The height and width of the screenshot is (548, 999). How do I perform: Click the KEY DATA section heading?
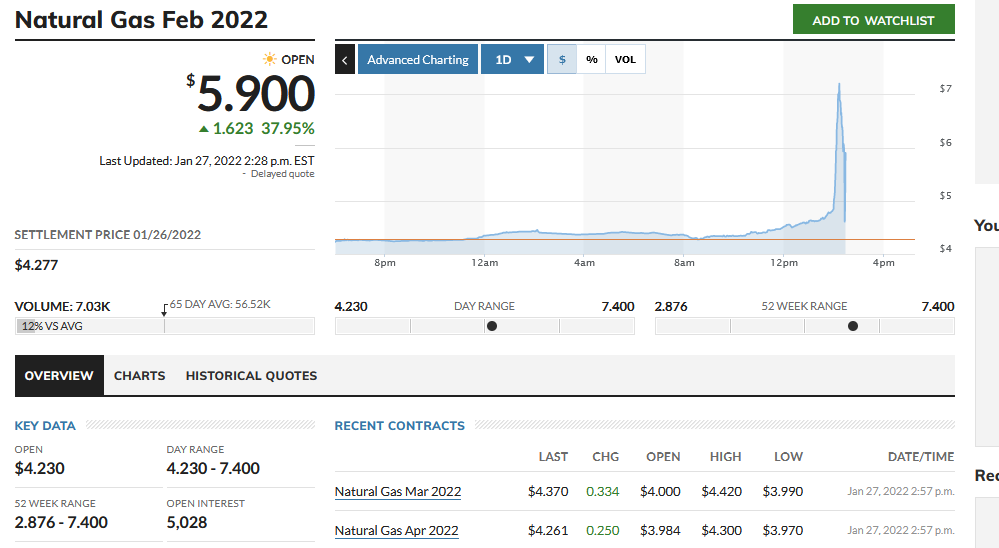tap(45, 426)
